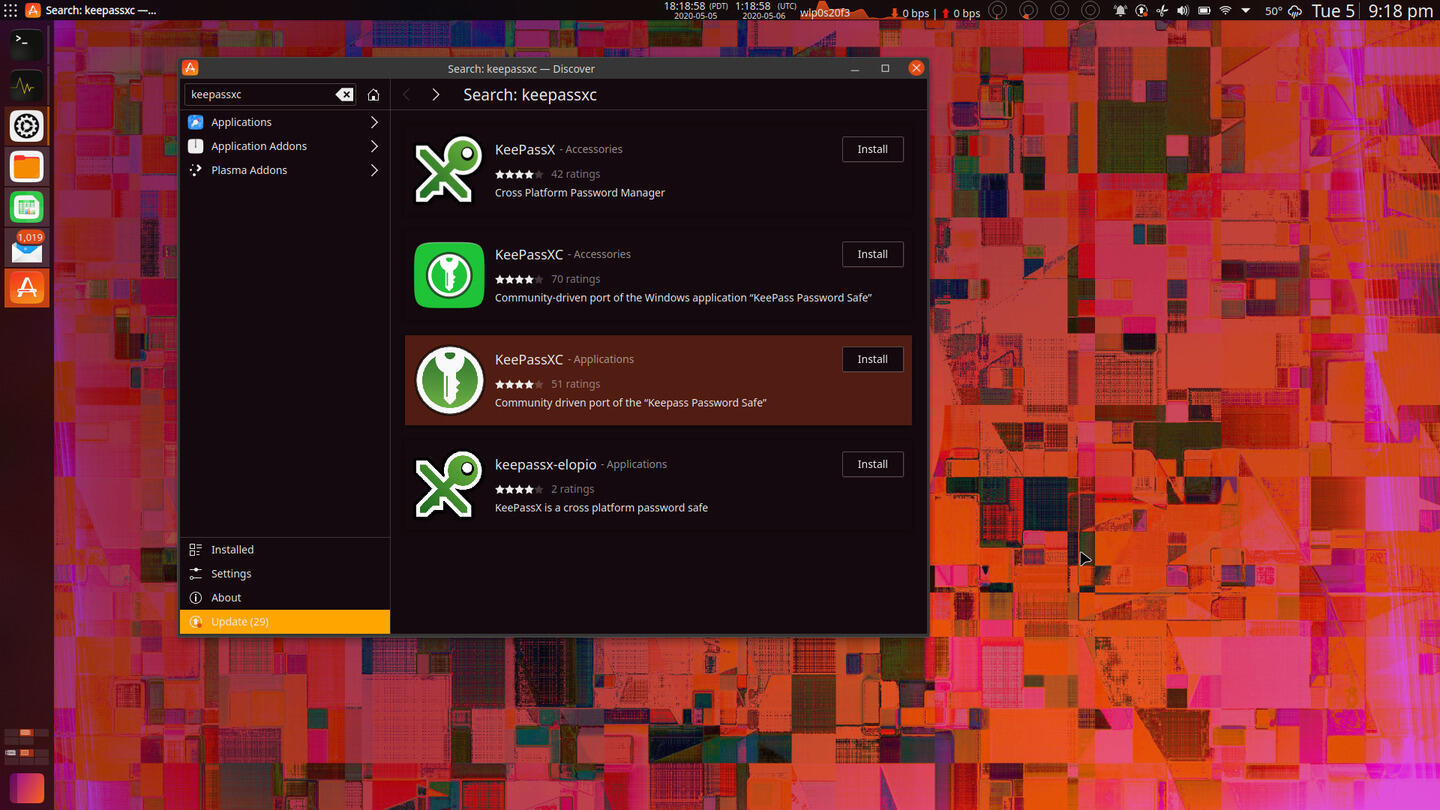Click the 42 ratings stars
1440x810 pixels.
pyautogui.click(x=519, y=174)
